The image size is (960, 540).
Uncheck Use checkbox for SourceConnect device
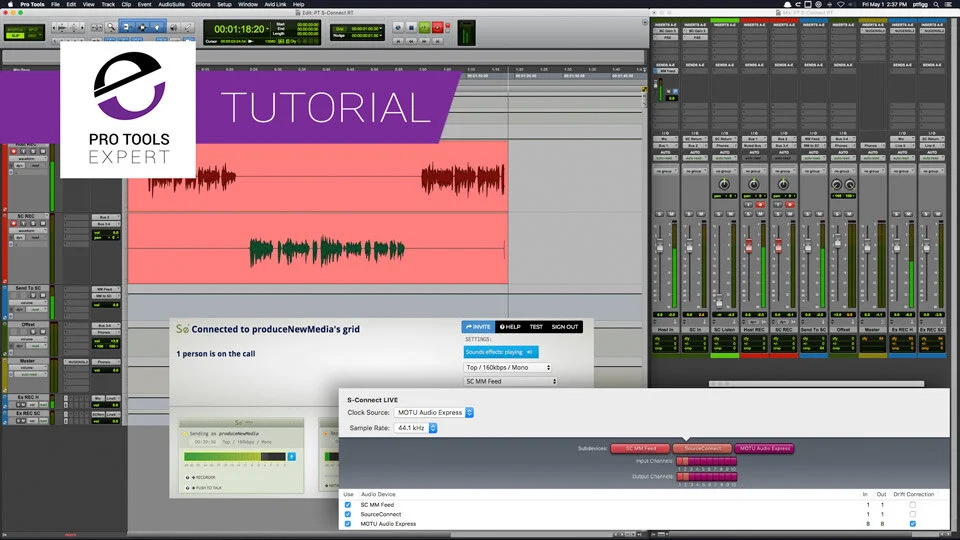[348, 514]
